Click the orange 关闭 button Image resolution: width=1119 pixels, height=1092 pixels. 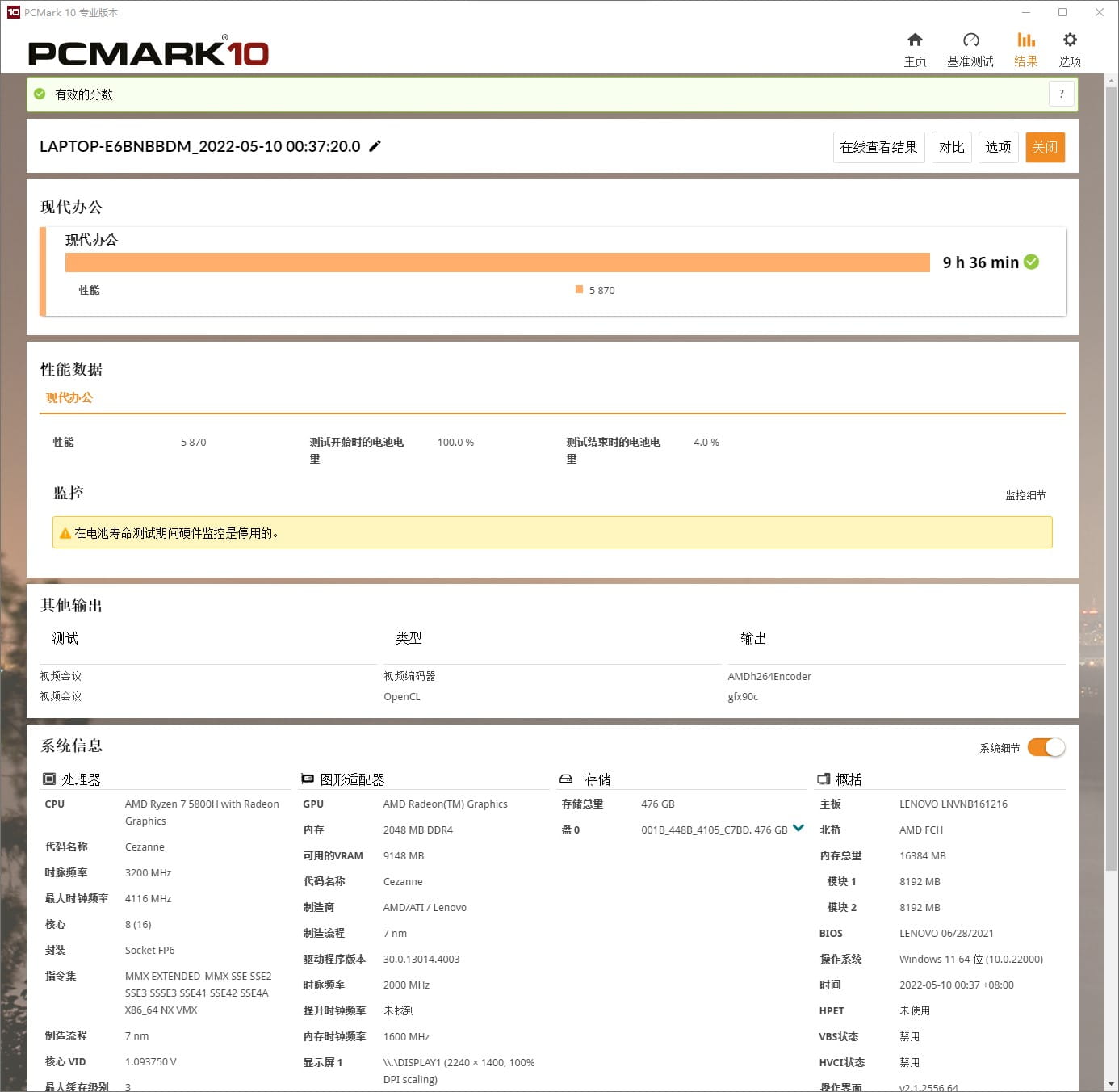1045,147
